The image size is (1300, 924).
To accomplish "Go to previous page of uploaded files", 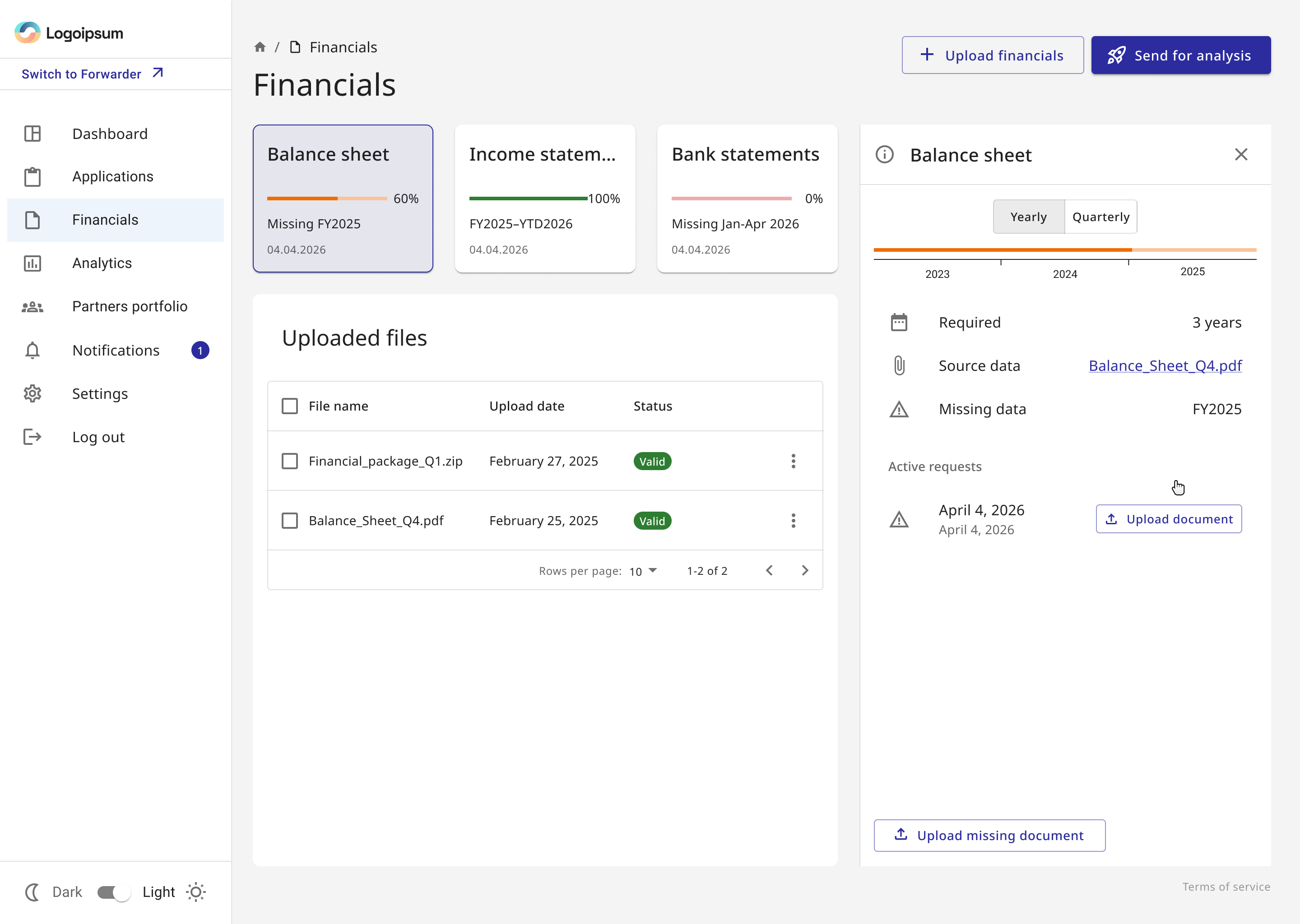I will (769, 570).
